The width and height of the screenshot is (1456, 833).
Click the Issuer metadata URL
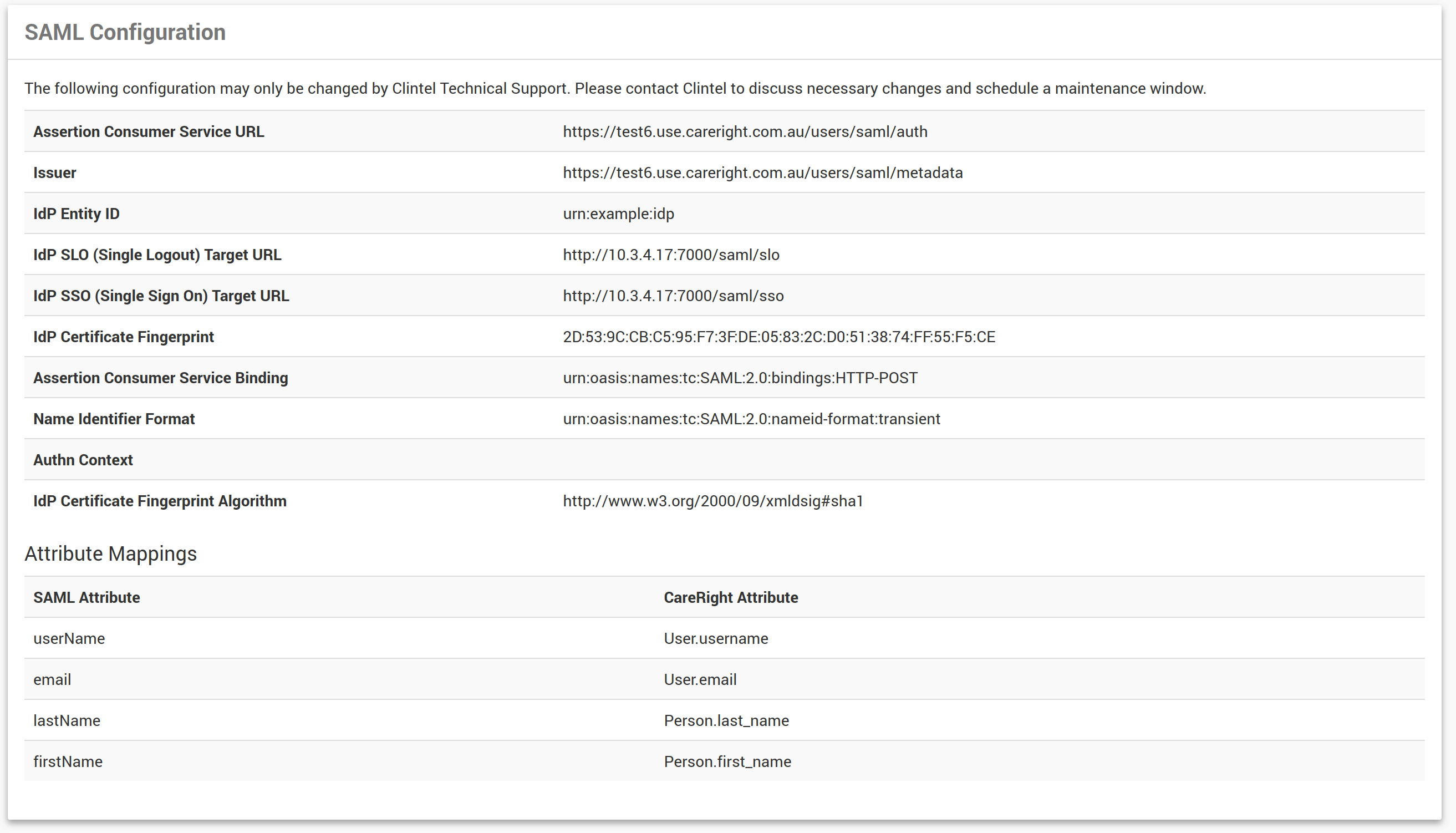click(x=762, y=173)
